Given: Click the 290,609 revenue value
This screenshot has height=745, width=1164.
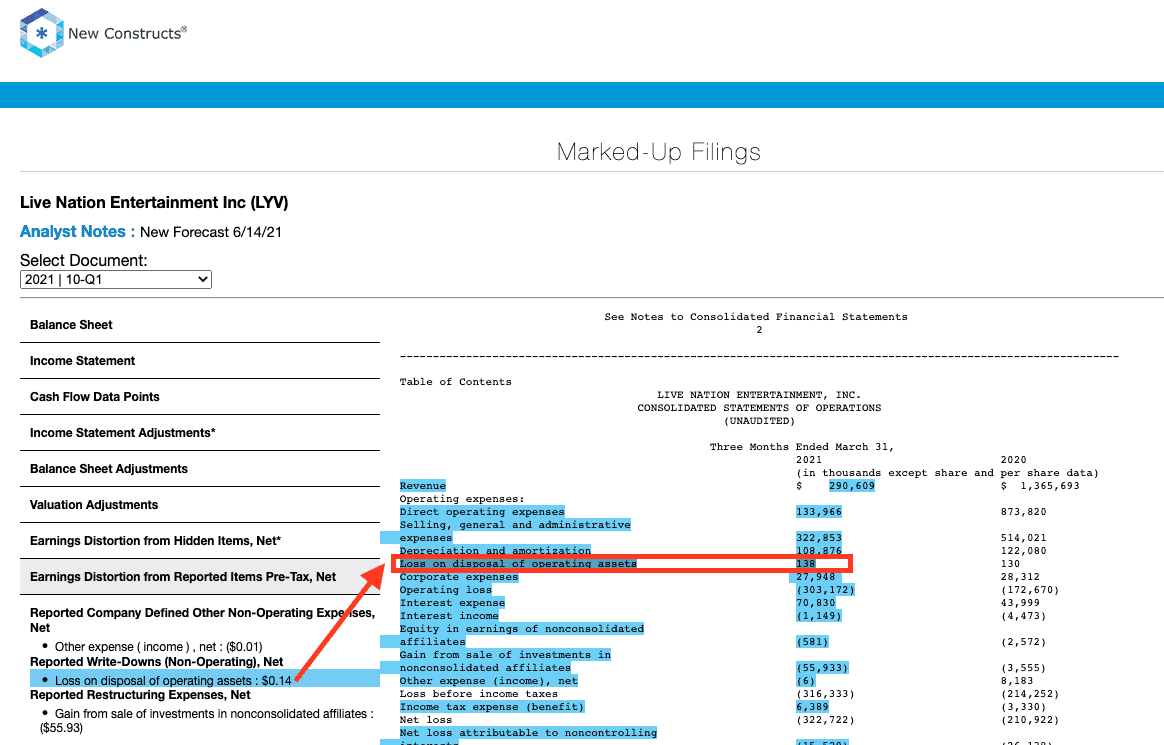Looking at the screenshot, I should coord(851,486).
